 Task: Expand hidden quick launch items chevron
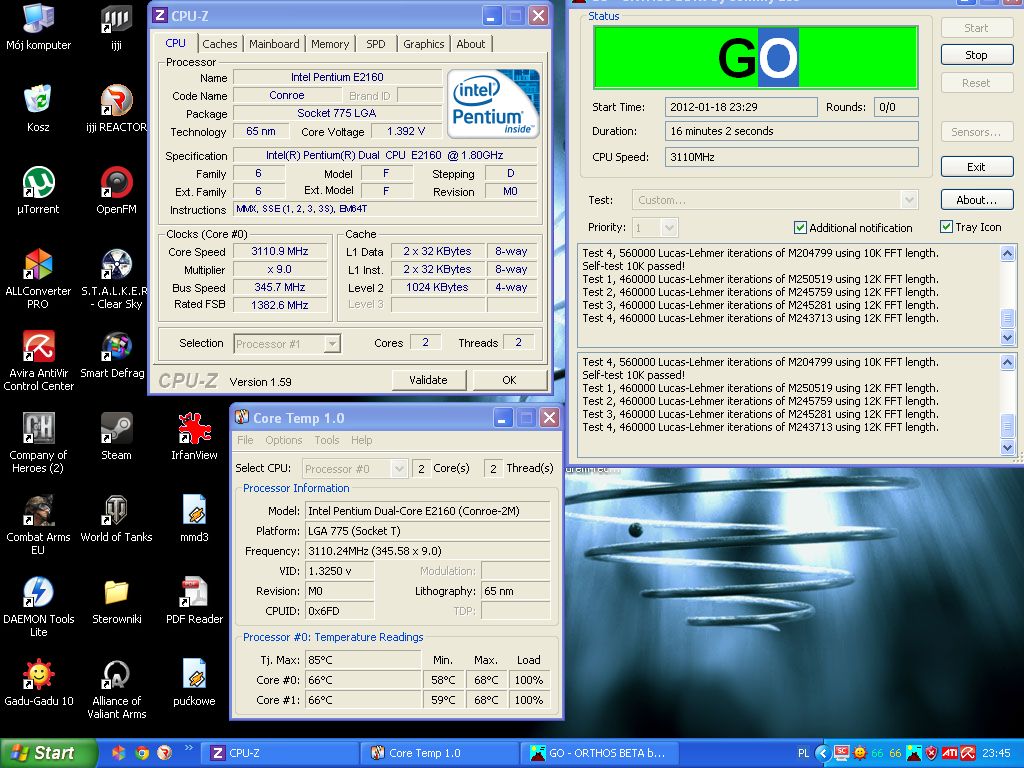[189, 748]
